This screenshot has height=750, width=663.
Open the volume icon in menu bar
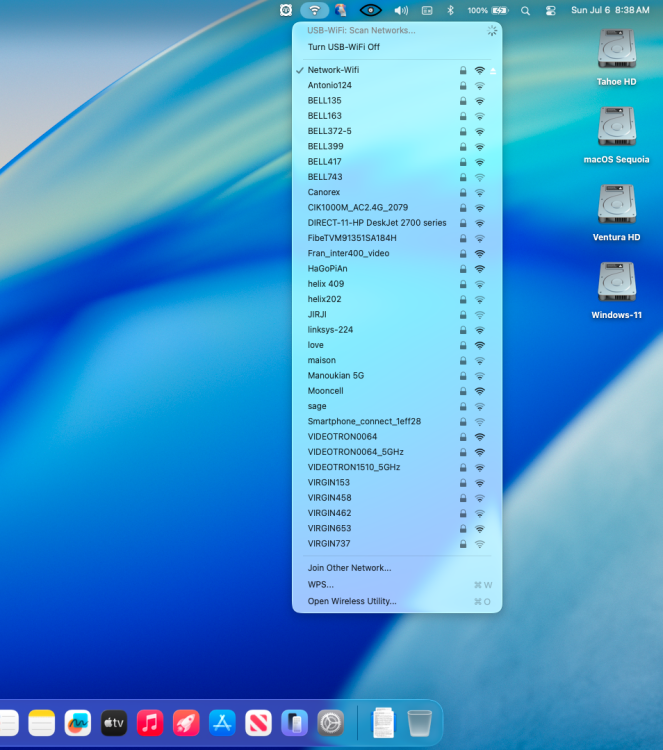(x=401, y=11)
